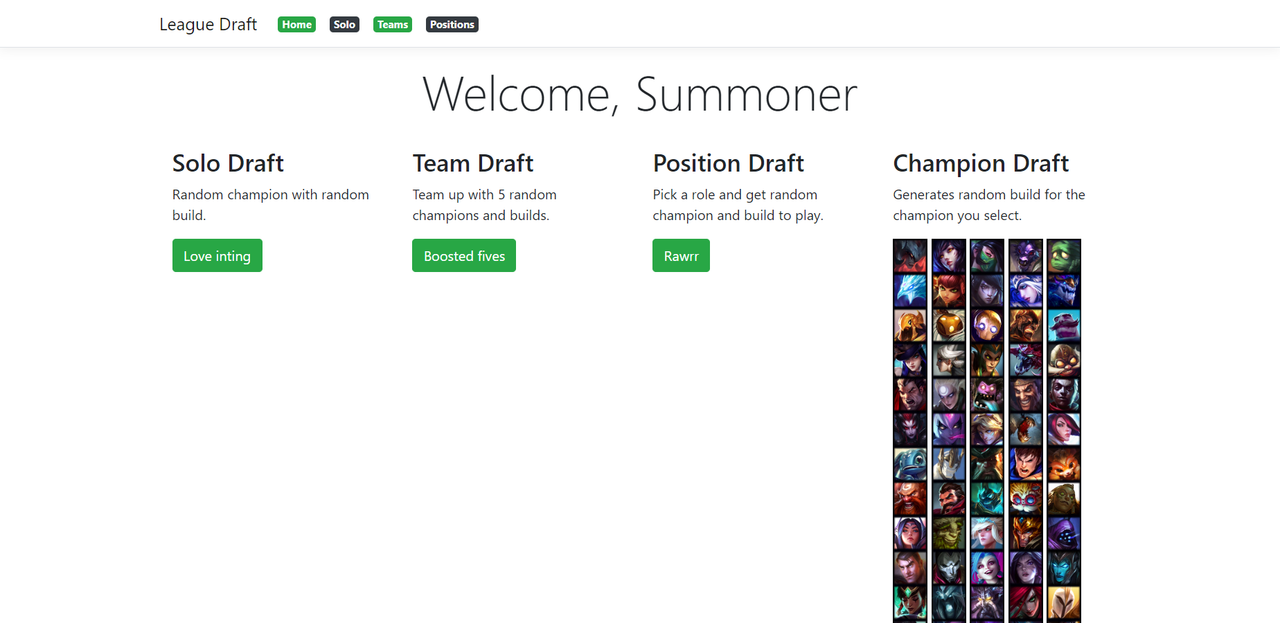Viewport: 1280px width, 623px height.
Task: Click the Gnar champion portrait
Action: 1064,463
